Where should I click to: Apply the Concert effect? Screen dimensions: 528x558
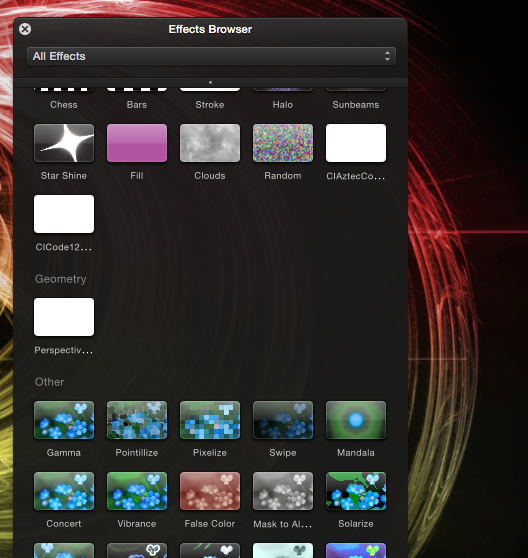(x=64, y=491)
